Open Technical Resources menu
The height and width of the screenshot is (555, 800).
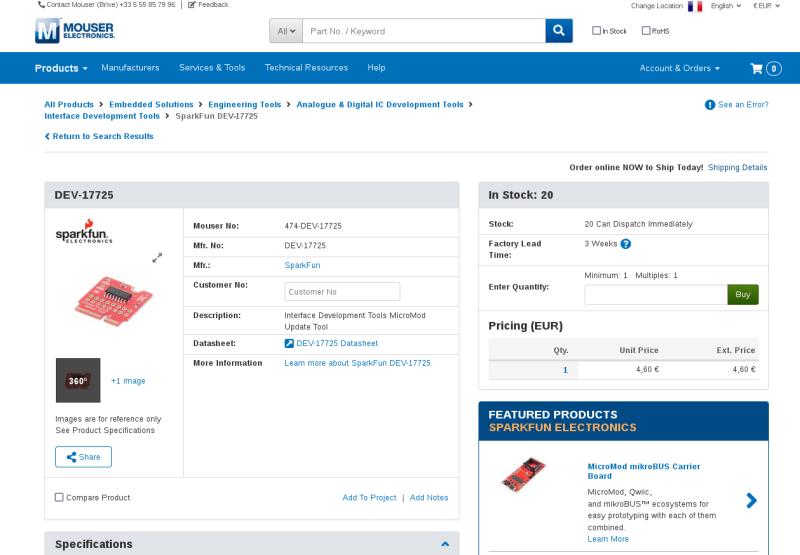click(306, 68)
